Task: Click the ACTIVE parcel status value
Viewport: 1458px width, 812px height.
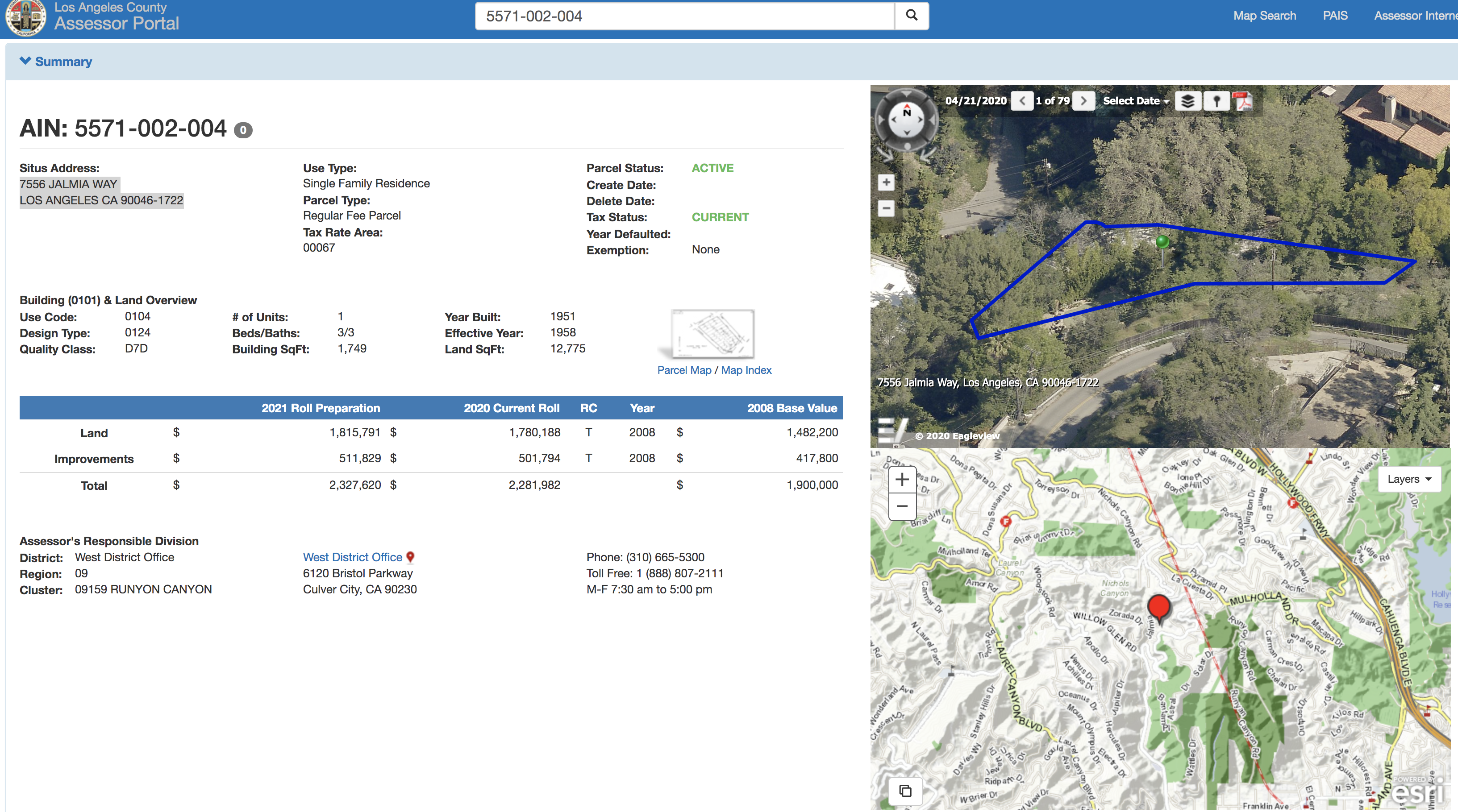Action: [712, 168]
